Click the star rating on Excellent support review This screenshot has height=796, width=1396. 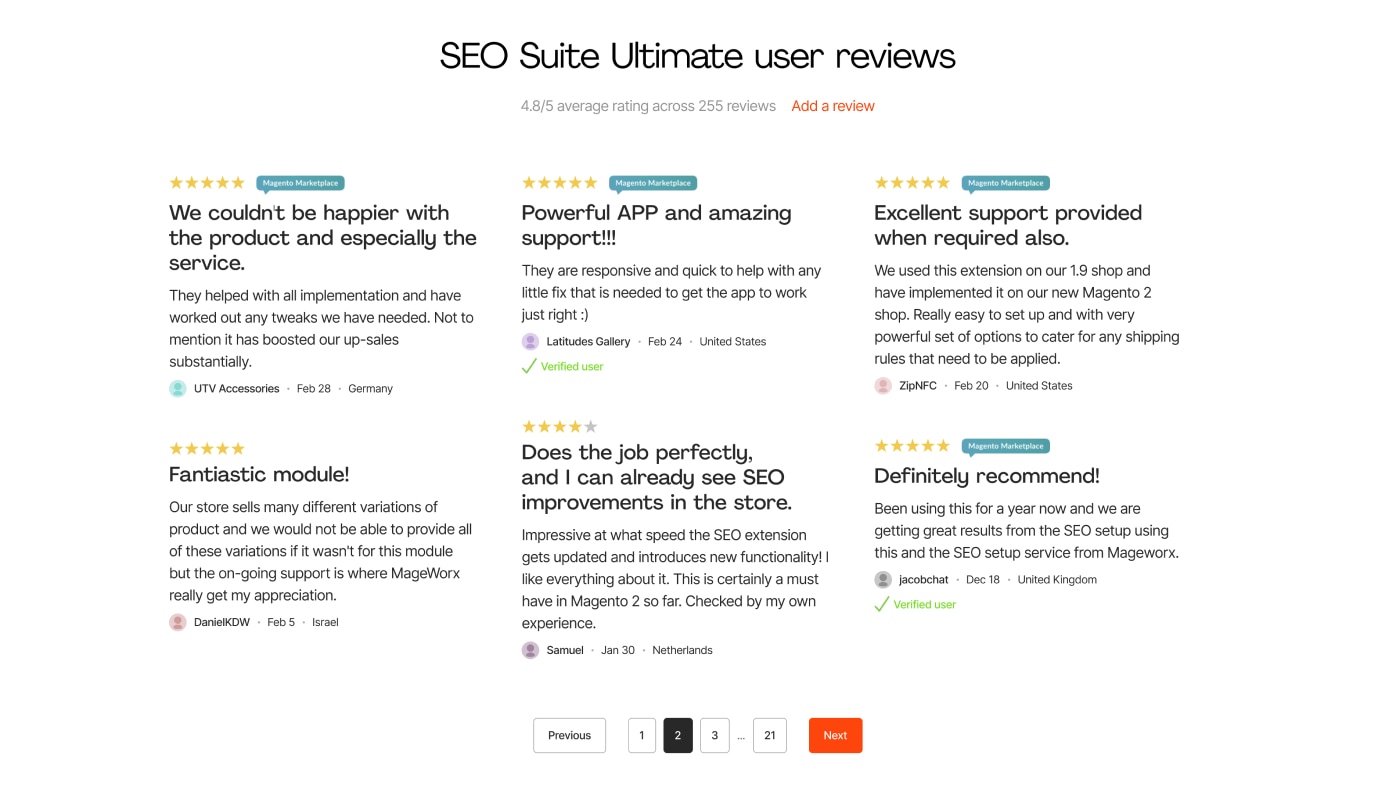pyautogui.click(x=911, y=181)
